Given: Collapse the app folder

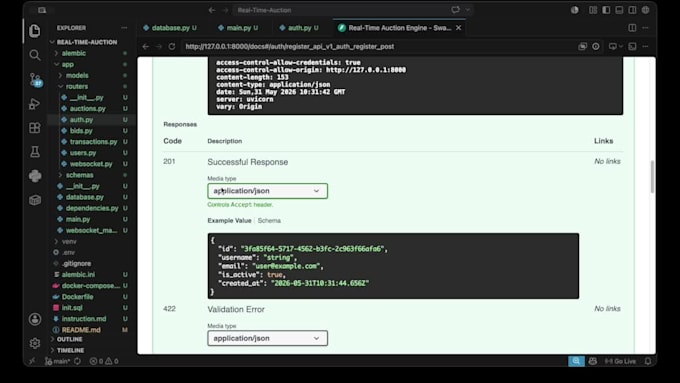Looking at the screenshot, I should pos(67,64).
